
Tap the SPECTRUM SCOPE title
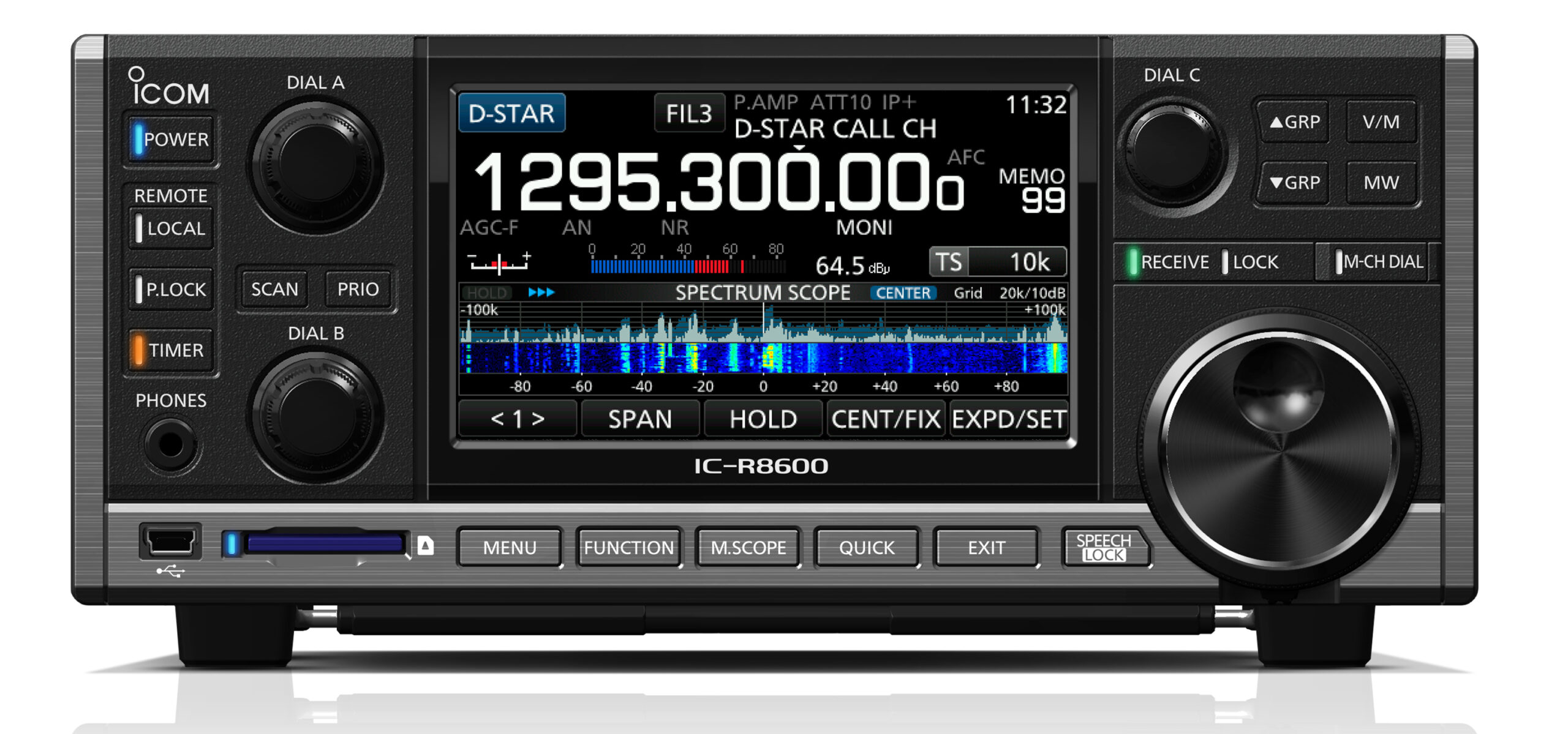(763, 293)
